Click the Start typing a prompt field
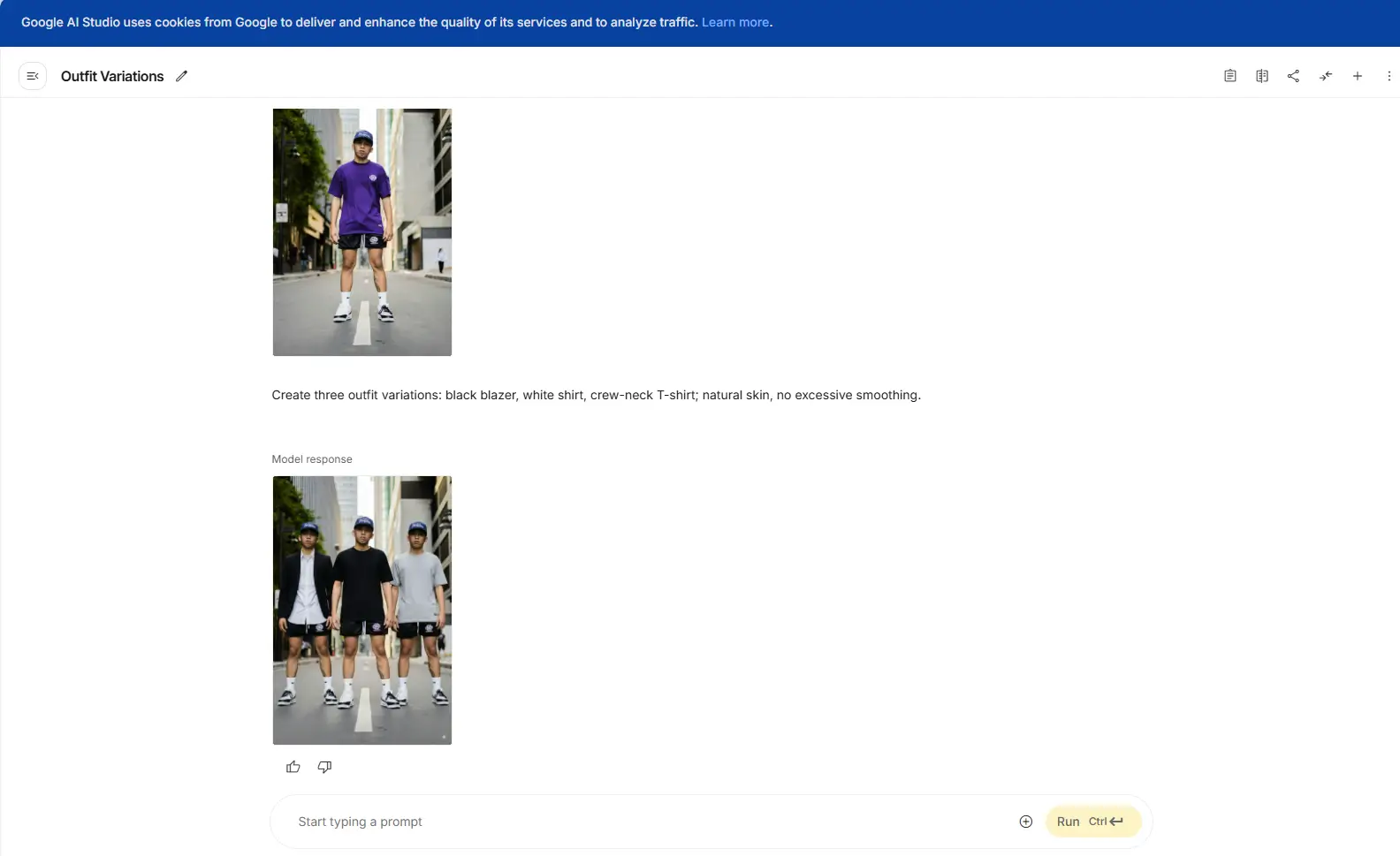1400x856 pixels. [650, 822]
